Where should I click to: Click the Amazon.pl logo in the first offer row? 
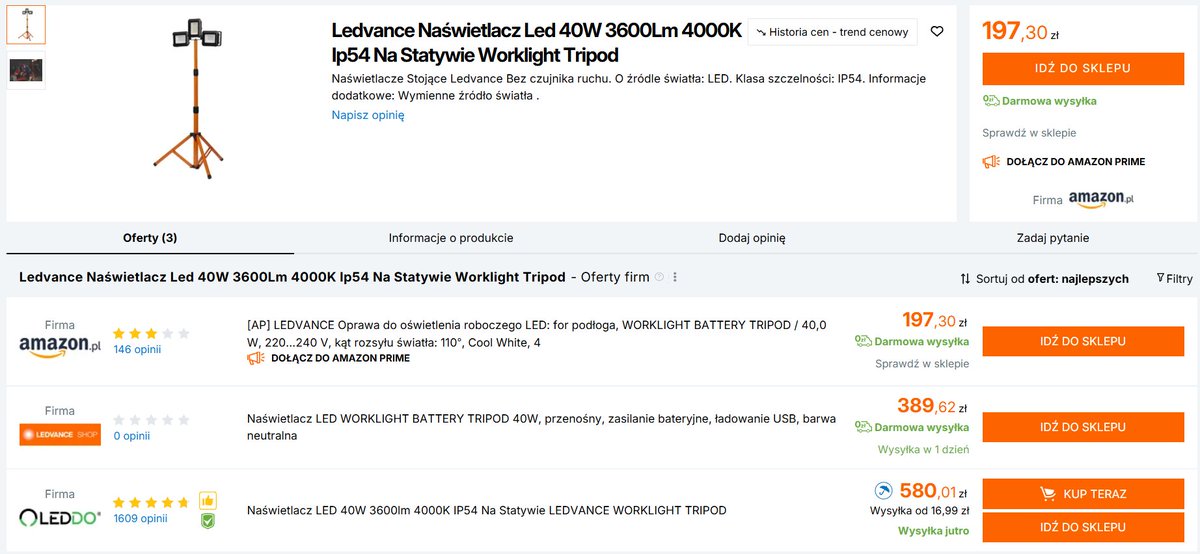point(60,346)
